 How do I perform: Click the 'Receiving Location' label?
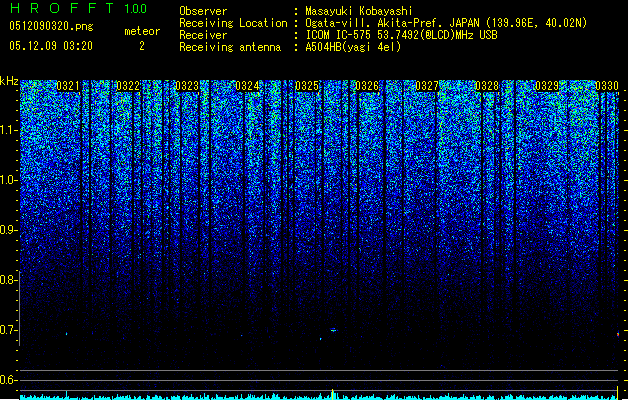click(233, 23)
